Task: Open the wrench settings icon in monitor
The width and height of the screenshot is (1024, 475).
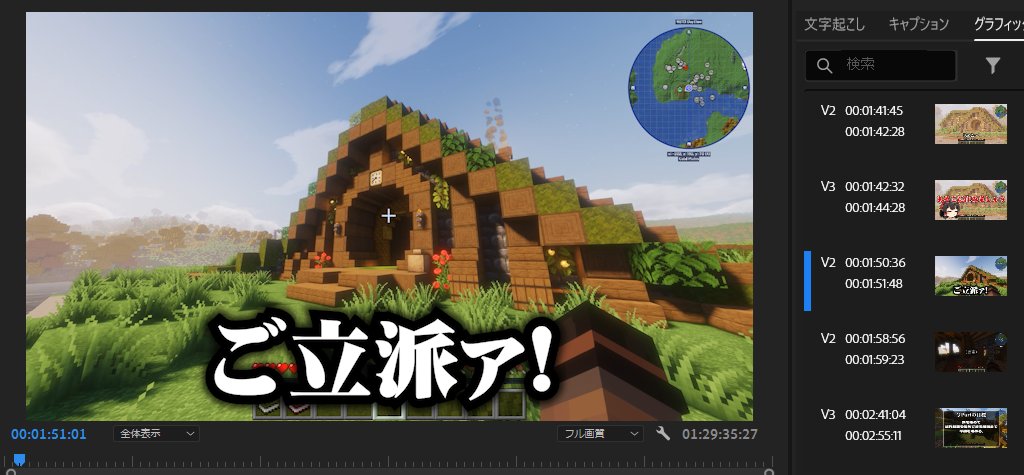Action: (x=663, y=433)
